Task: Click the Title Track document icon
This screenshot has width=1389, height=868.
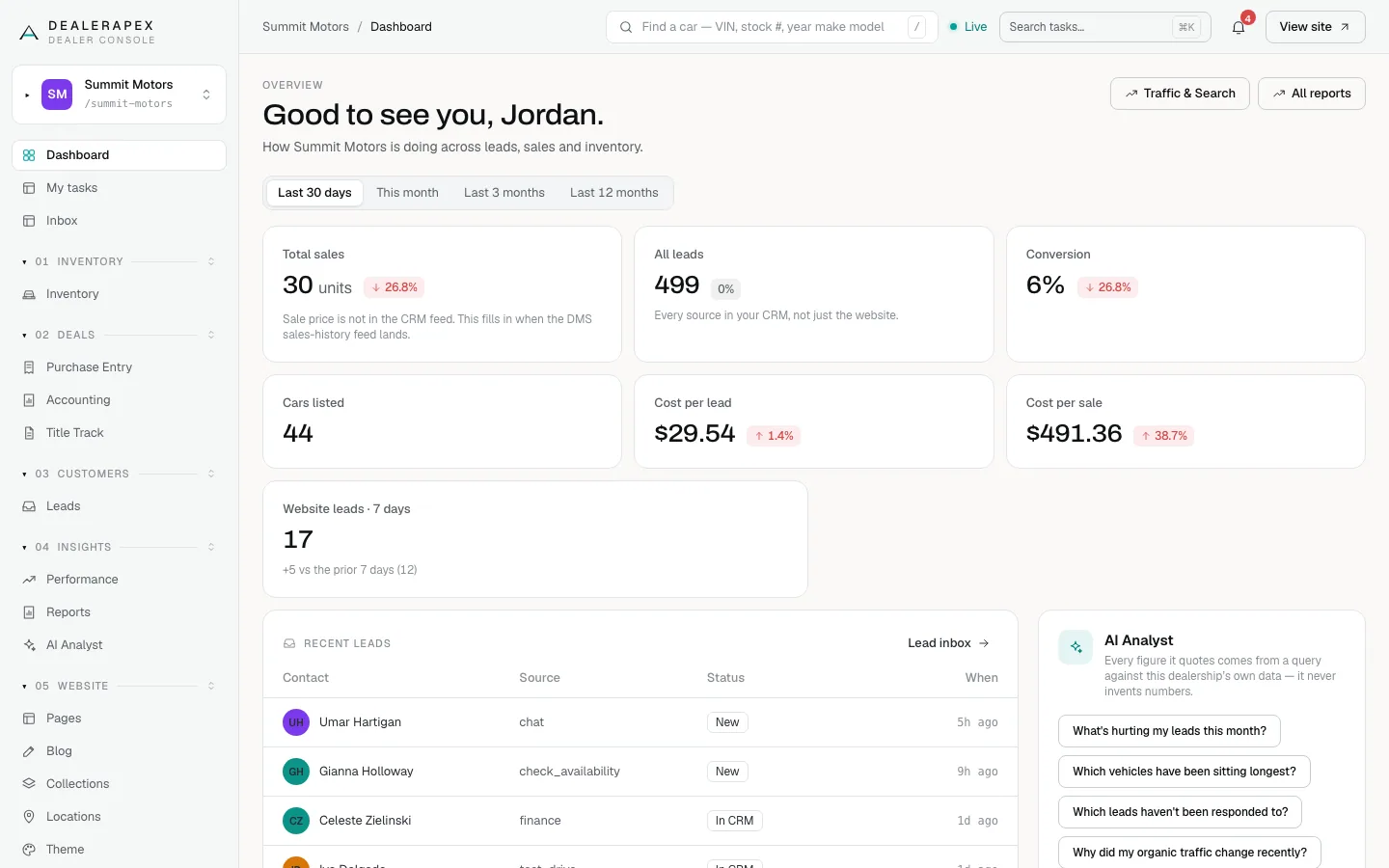Action: coord(29,433)
